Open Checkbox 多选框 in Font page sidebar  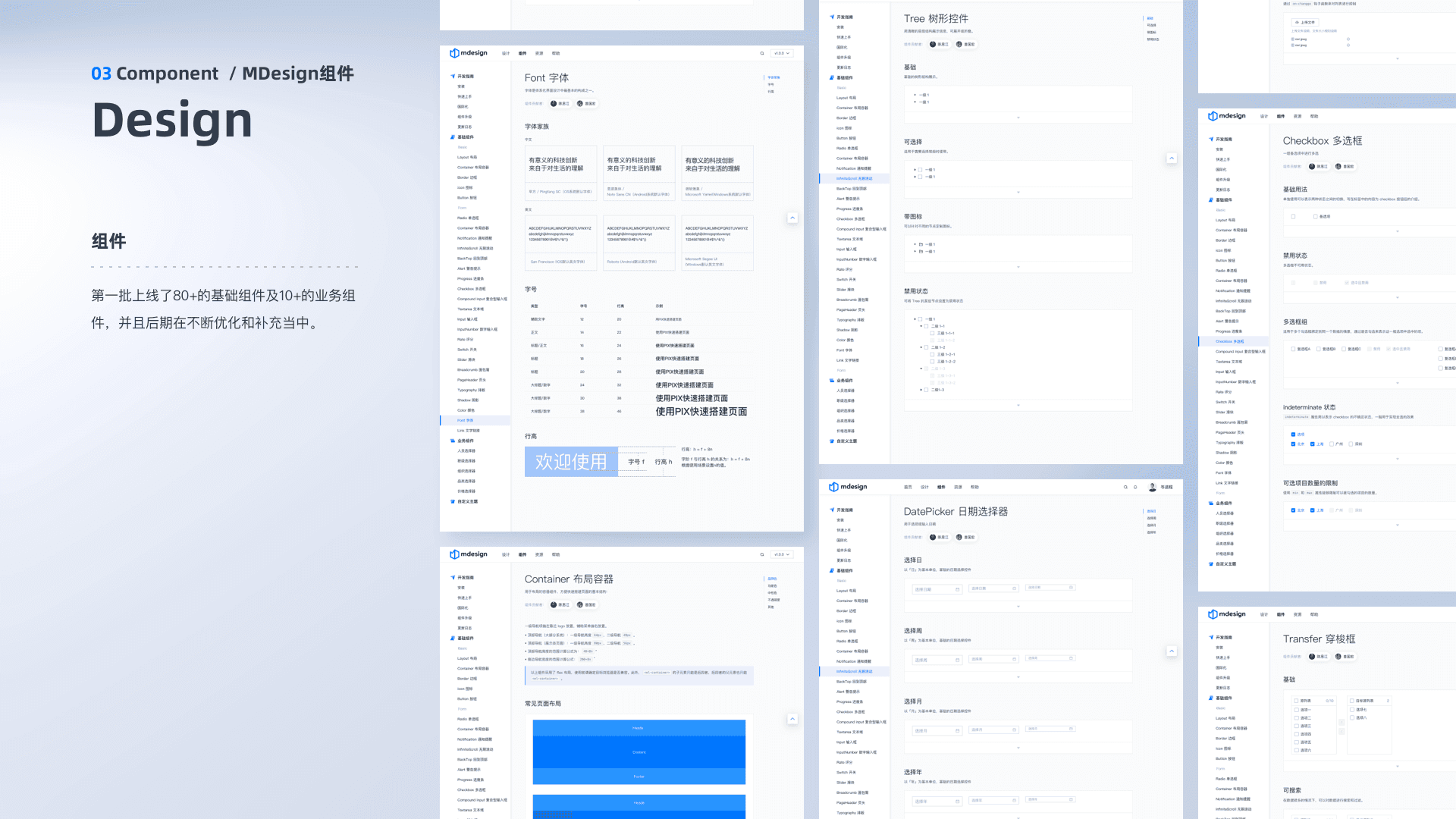tap(470, 289)
